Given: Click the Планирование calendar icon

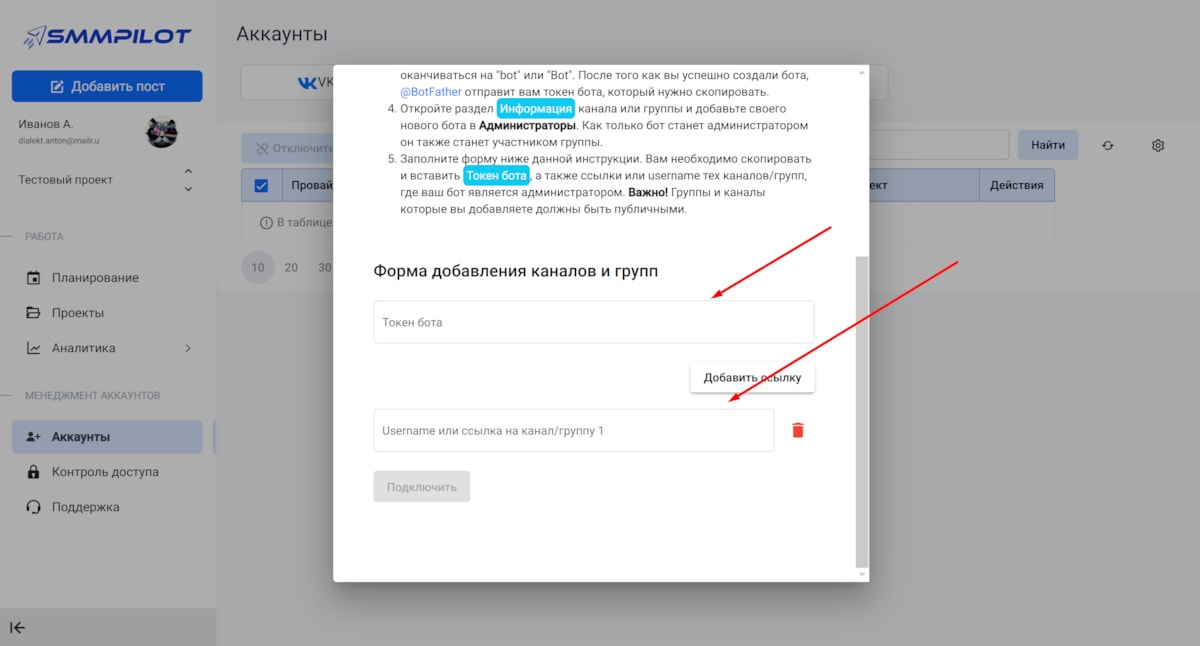Looking at the screenshot, I should point(34,278).
